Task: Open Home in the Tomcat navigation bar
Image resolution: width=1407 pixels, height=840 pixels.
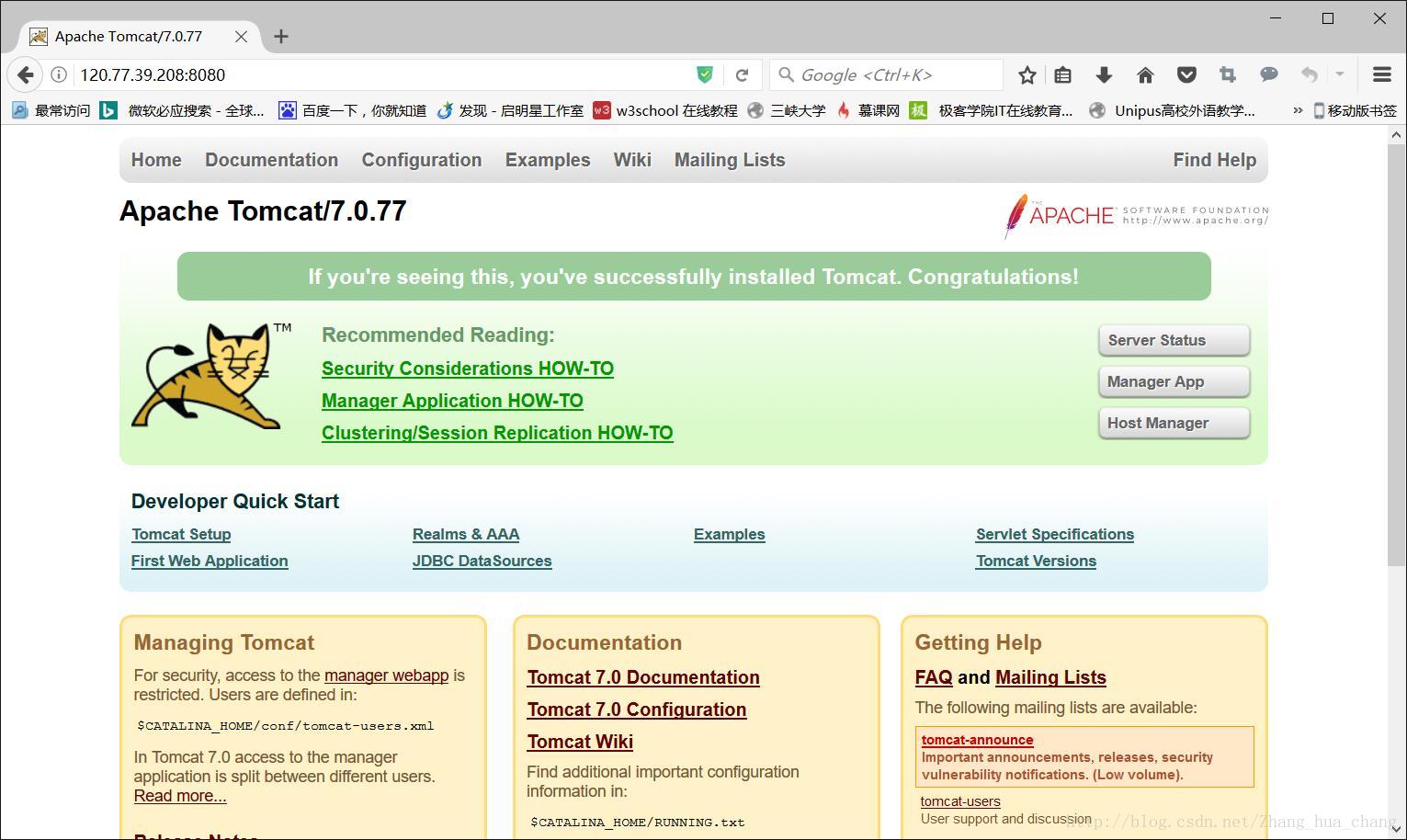Action: coord(156,160)
